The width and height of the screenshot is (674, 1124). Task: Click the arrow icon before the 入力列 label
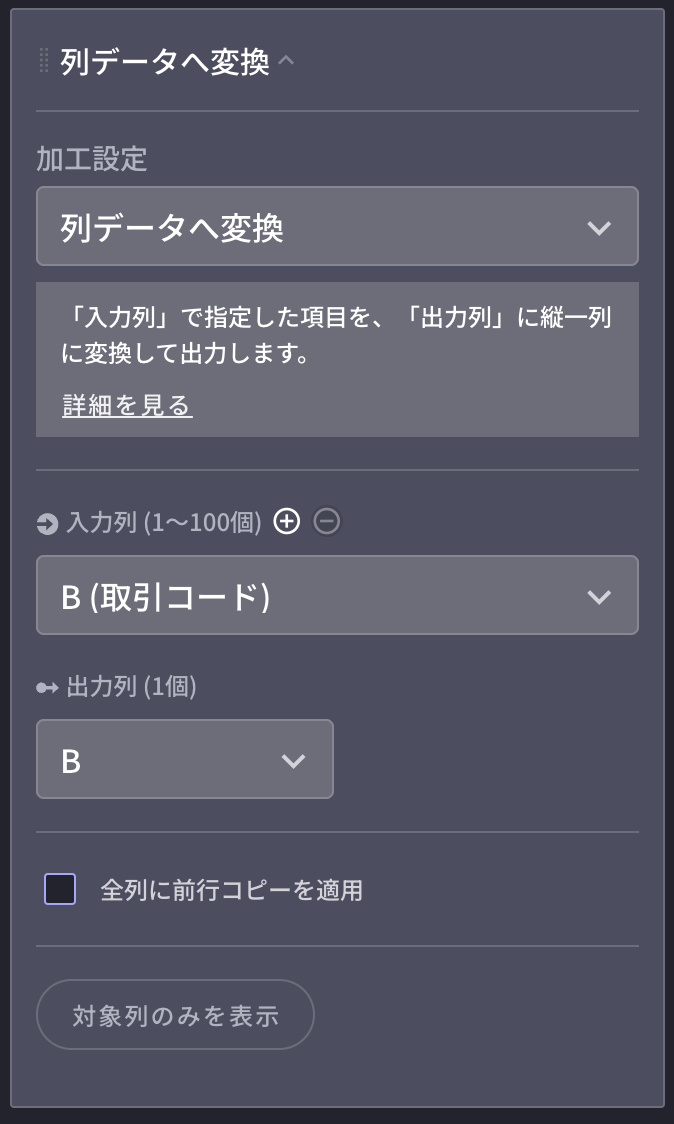click(x=47, y=521)
